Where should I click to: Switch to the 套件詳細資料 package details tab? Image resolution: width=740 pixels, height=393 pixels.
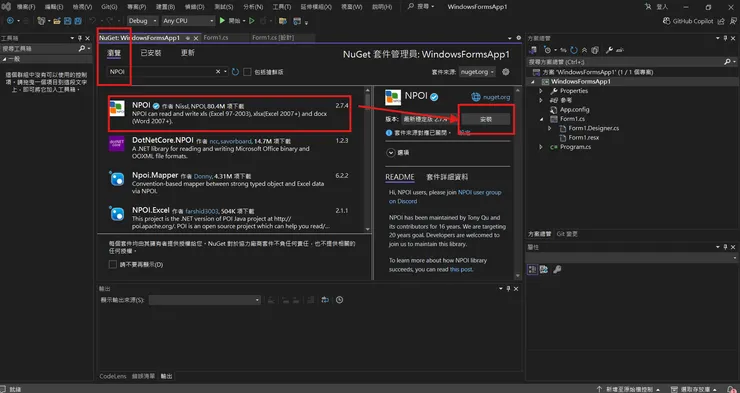[447, 177]
